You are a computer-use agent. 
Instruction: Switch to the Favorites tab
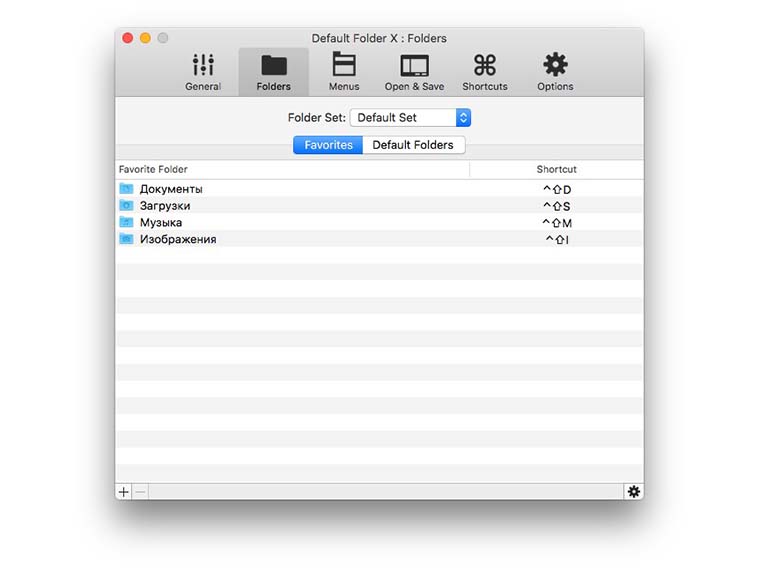pyautogui.click(x=328, y=145)
